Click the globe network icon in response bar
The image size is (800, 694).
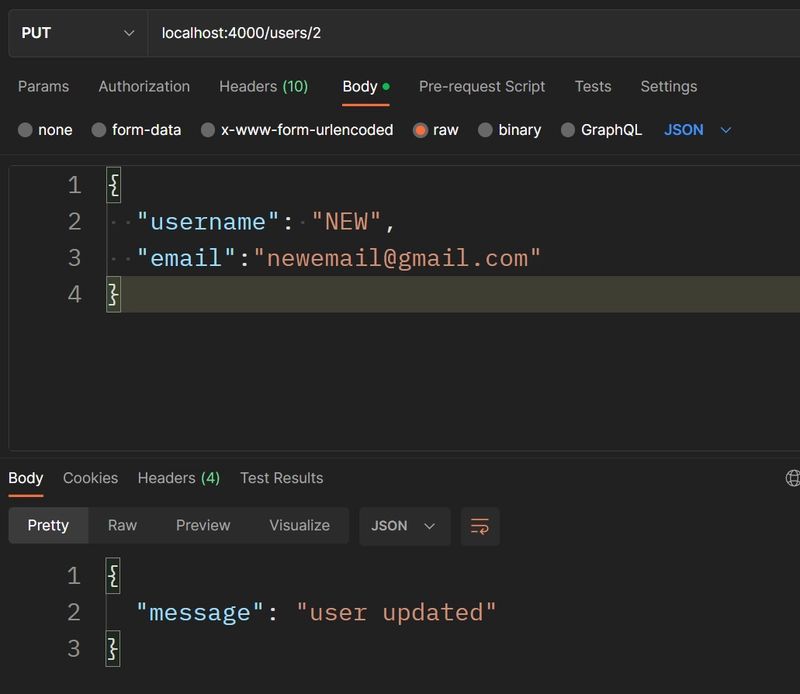point(793,478)
